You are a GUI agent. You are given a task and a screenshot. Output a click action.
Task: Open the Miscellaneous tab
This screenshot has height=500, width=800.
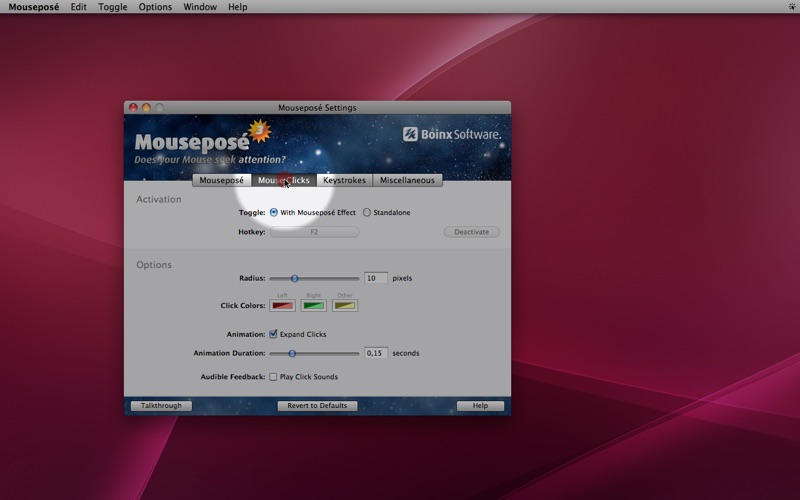click(x=407, y=181)
